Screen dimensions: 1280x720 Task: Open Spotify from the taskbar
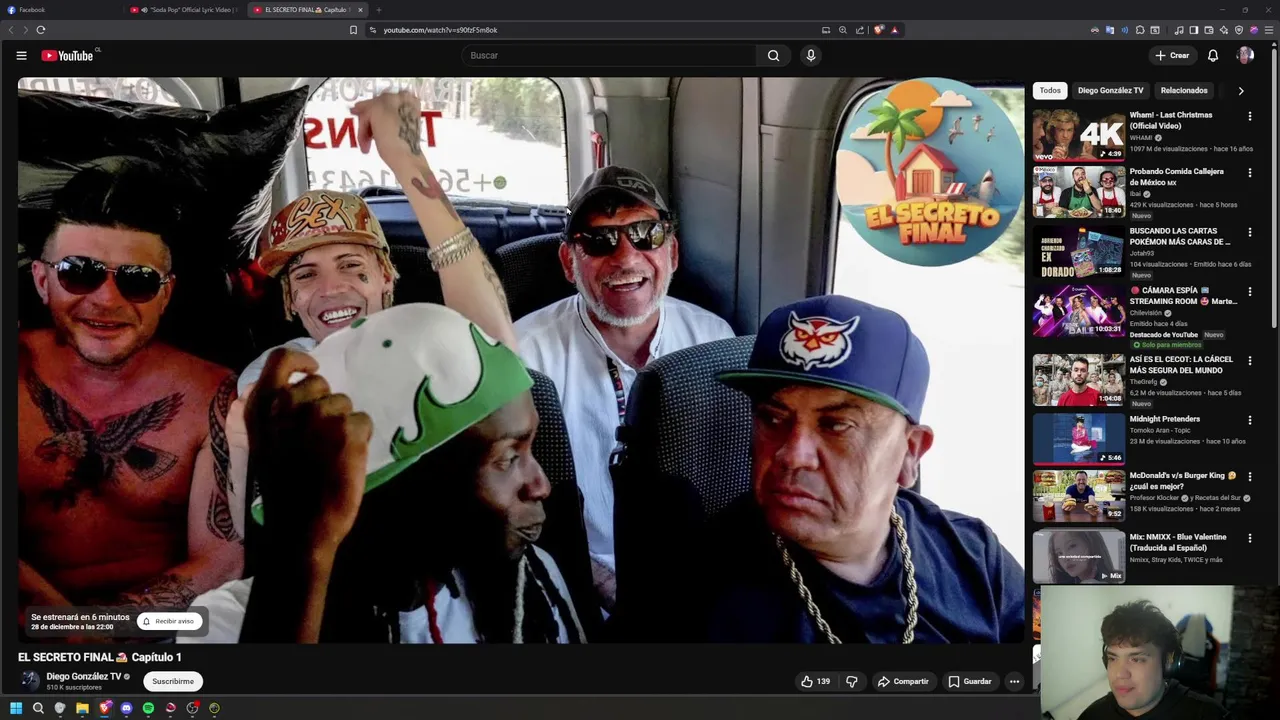pyautogui.click(x=148, y=708)
